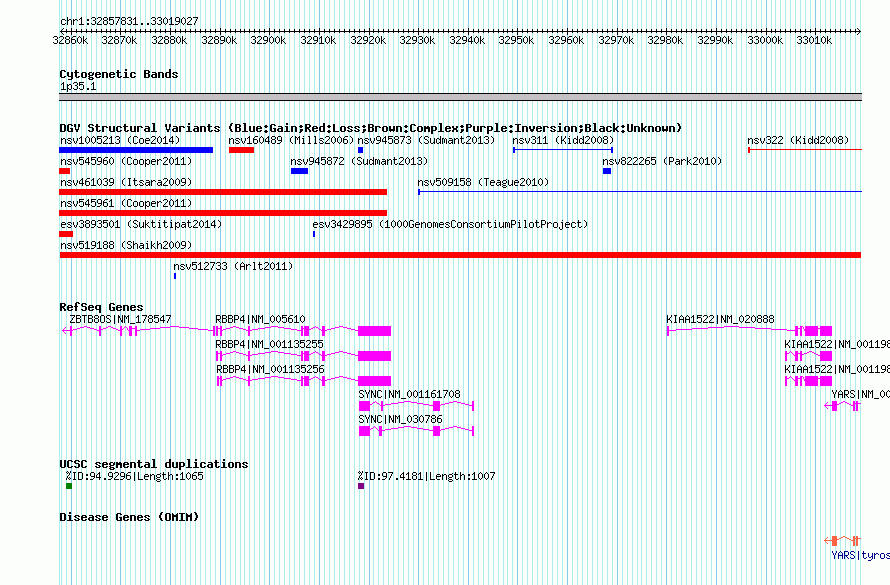Click the YARS RefSeq gene label
The width and height of the screenshot is (890, 585).
(x=860, y=394)
